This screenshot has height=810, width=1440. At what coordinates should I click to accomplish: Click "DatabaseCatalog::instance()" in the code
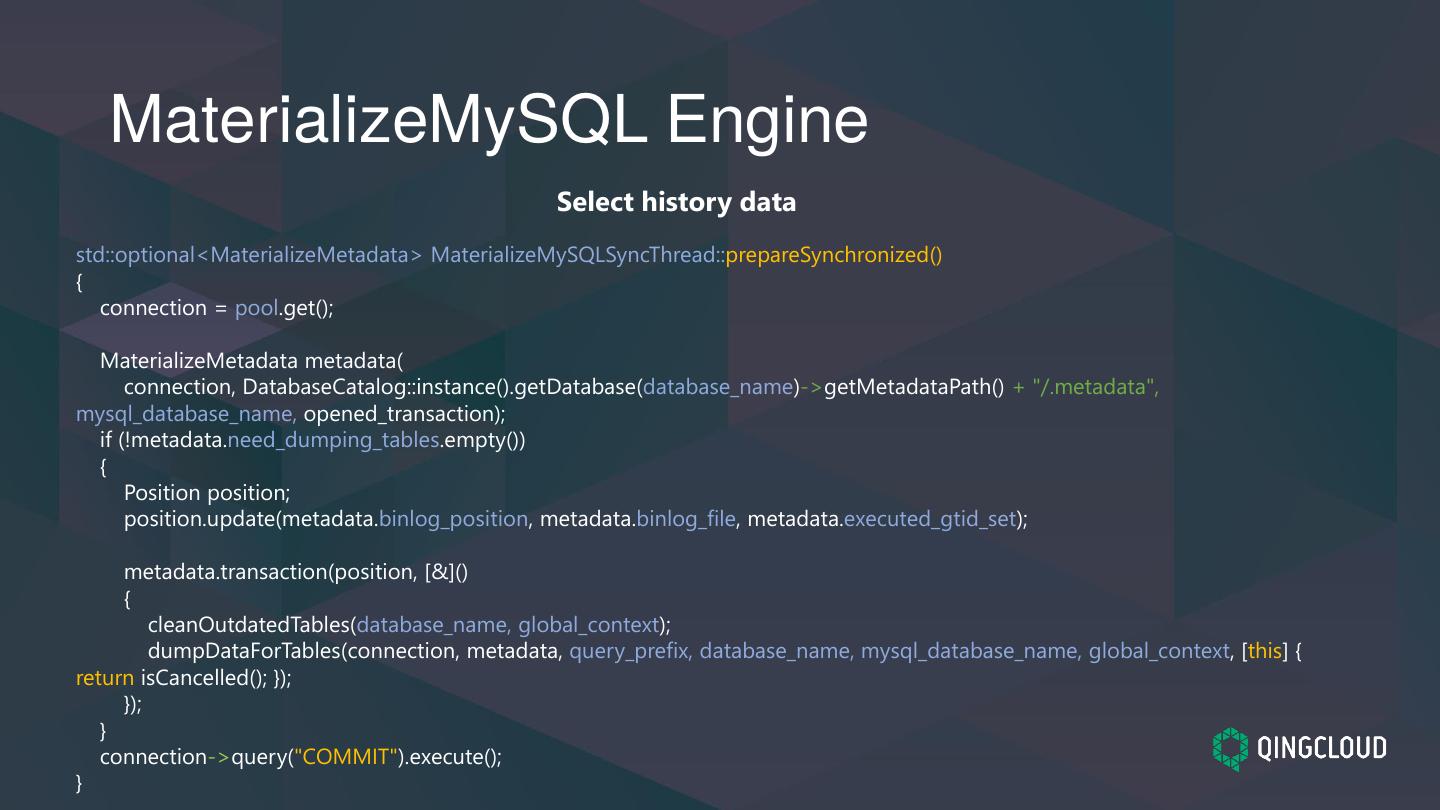[x=375, y=387]
